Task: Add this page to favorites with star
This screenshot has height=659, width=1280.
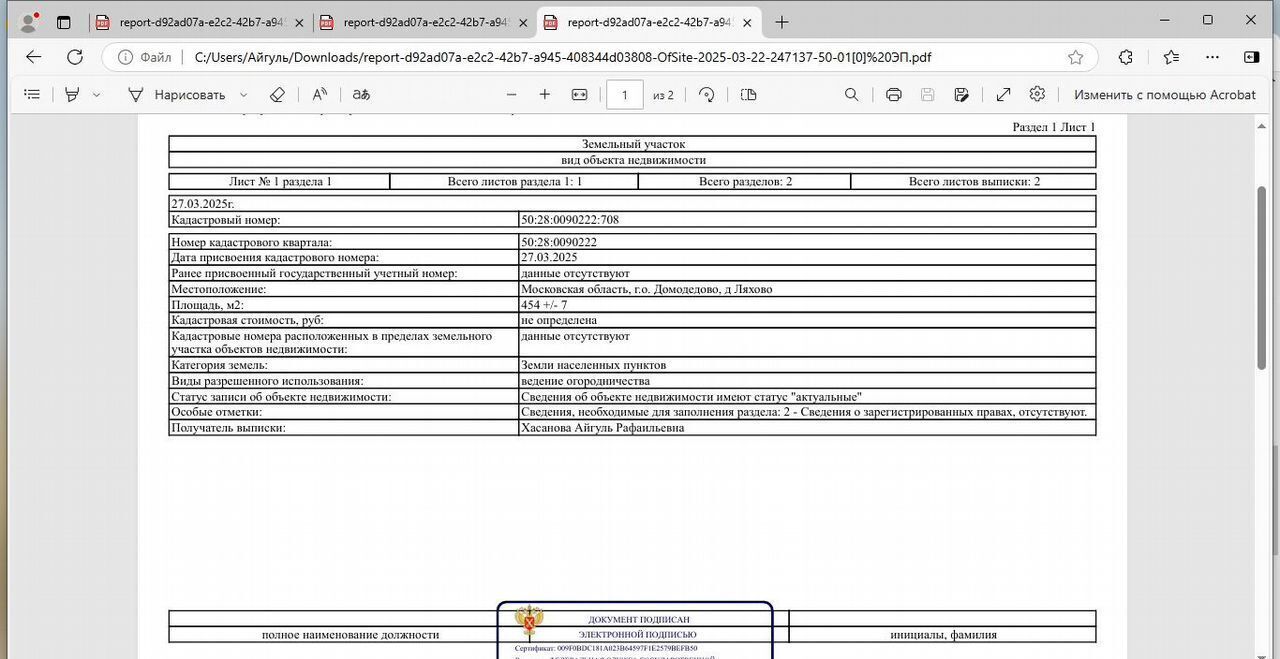Action: coord(1076,57)
